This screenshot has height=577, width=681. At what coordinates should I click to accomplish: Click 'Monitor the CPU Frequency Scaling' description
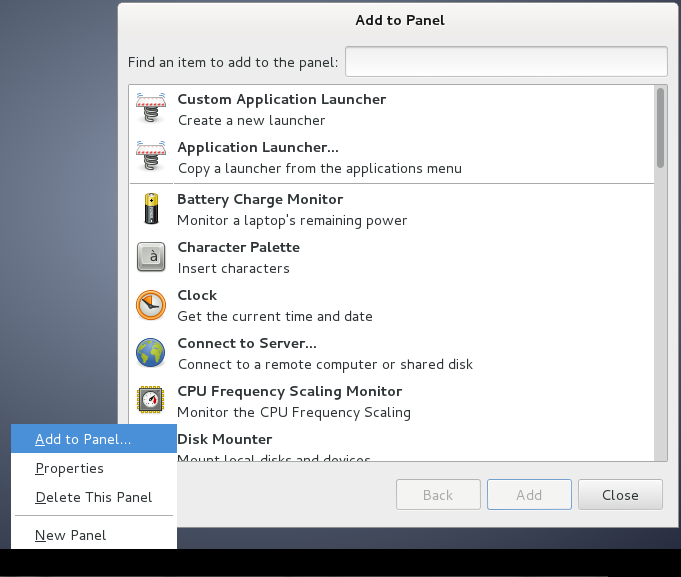[x=294, y=412]
